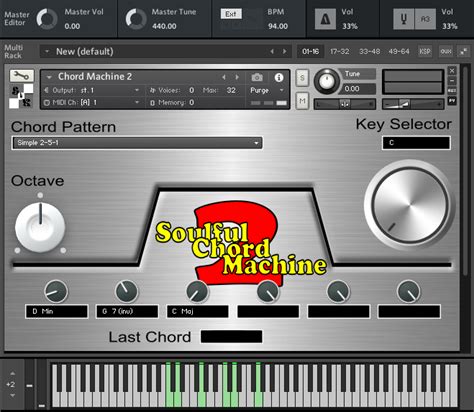Image resolution: width=474 pixels, height=412 pixels.
Task: Click the instrument pan slider
Action: pyautogui.click(x=345, y=104)
